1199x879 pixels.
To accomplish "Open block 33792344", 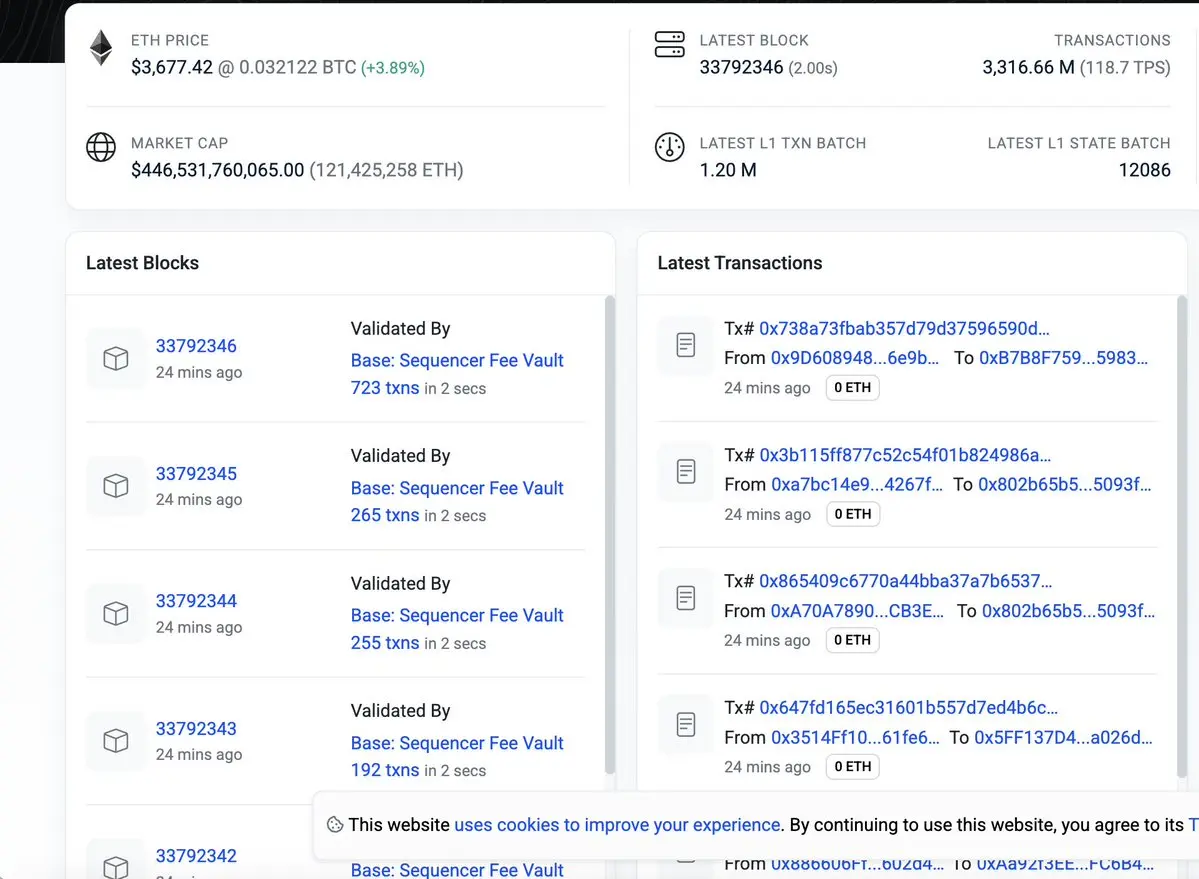I will pyautogui.click(x=197, y=602).
